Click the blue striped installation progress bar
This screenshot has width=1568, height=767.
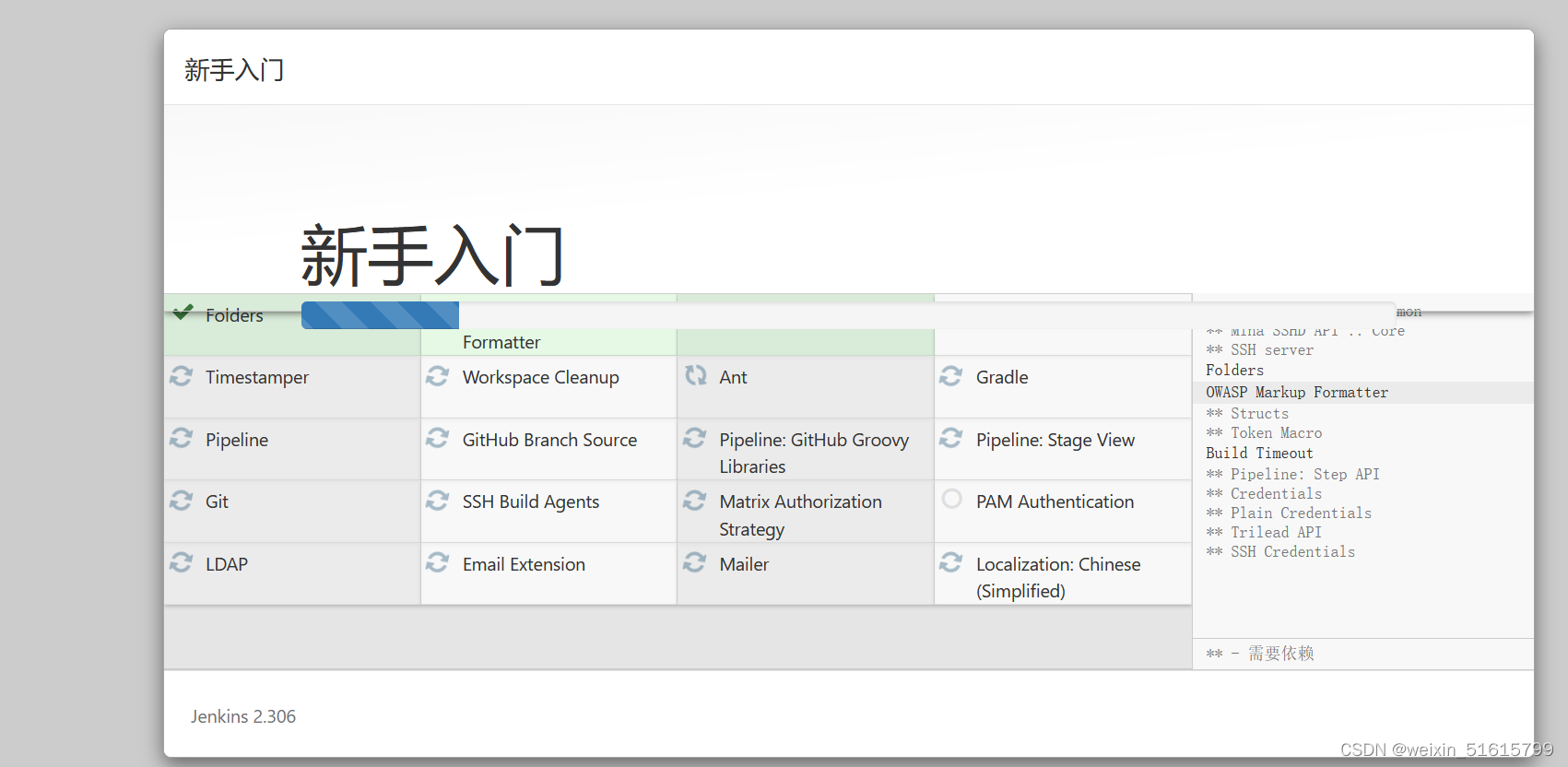pos(380,315)
